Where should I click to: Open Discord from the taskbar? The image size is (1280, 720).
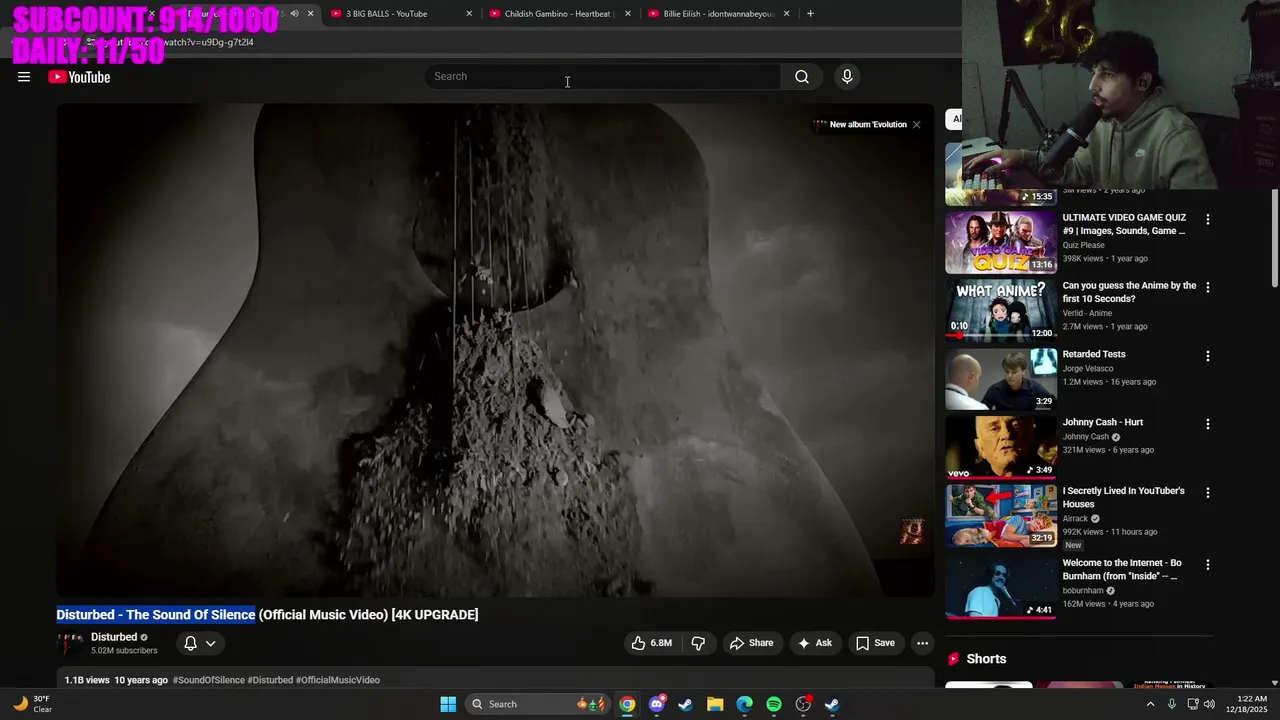656,704
